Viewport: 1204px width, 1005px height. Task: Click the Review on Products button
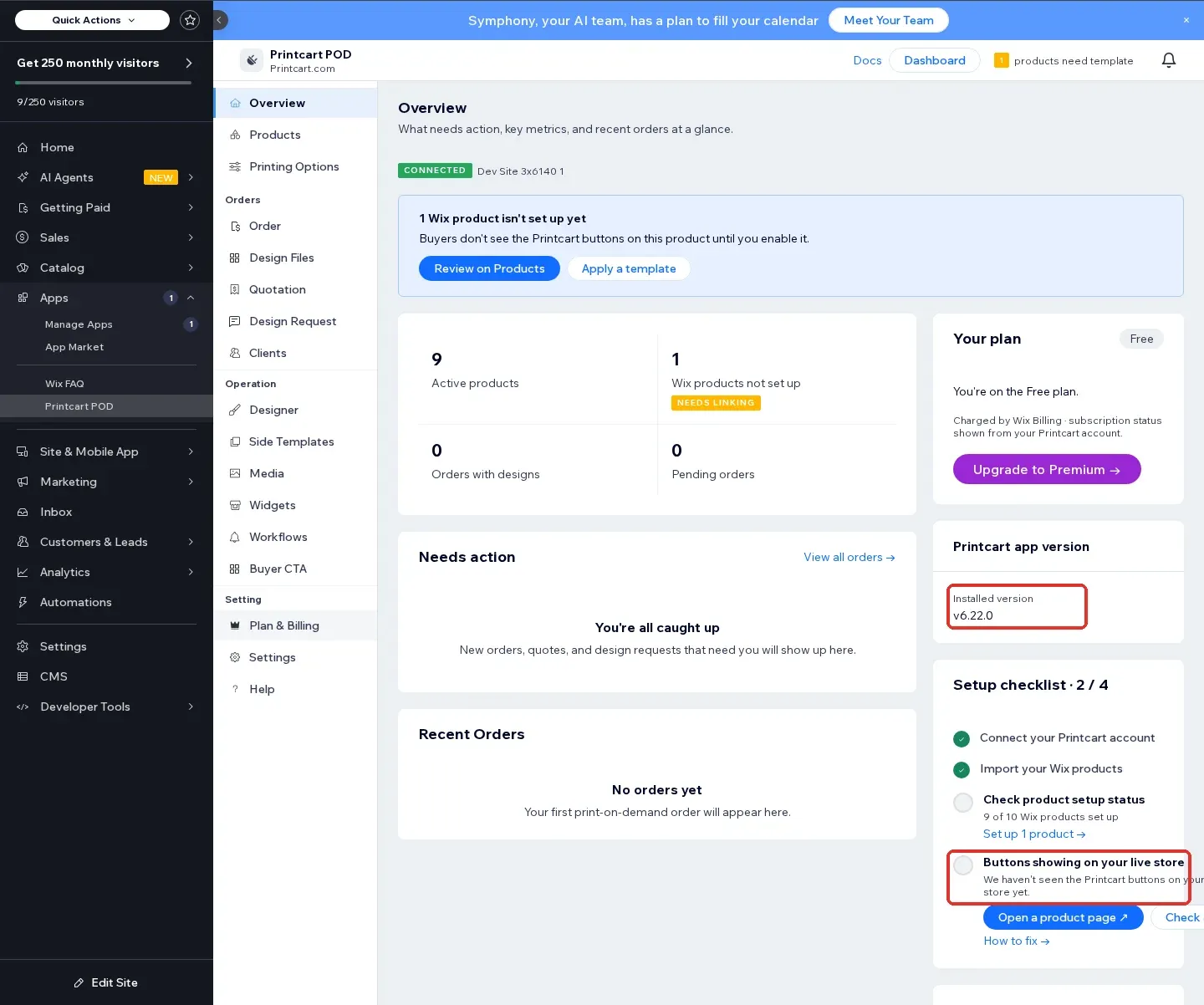click(x=489, y=268)
